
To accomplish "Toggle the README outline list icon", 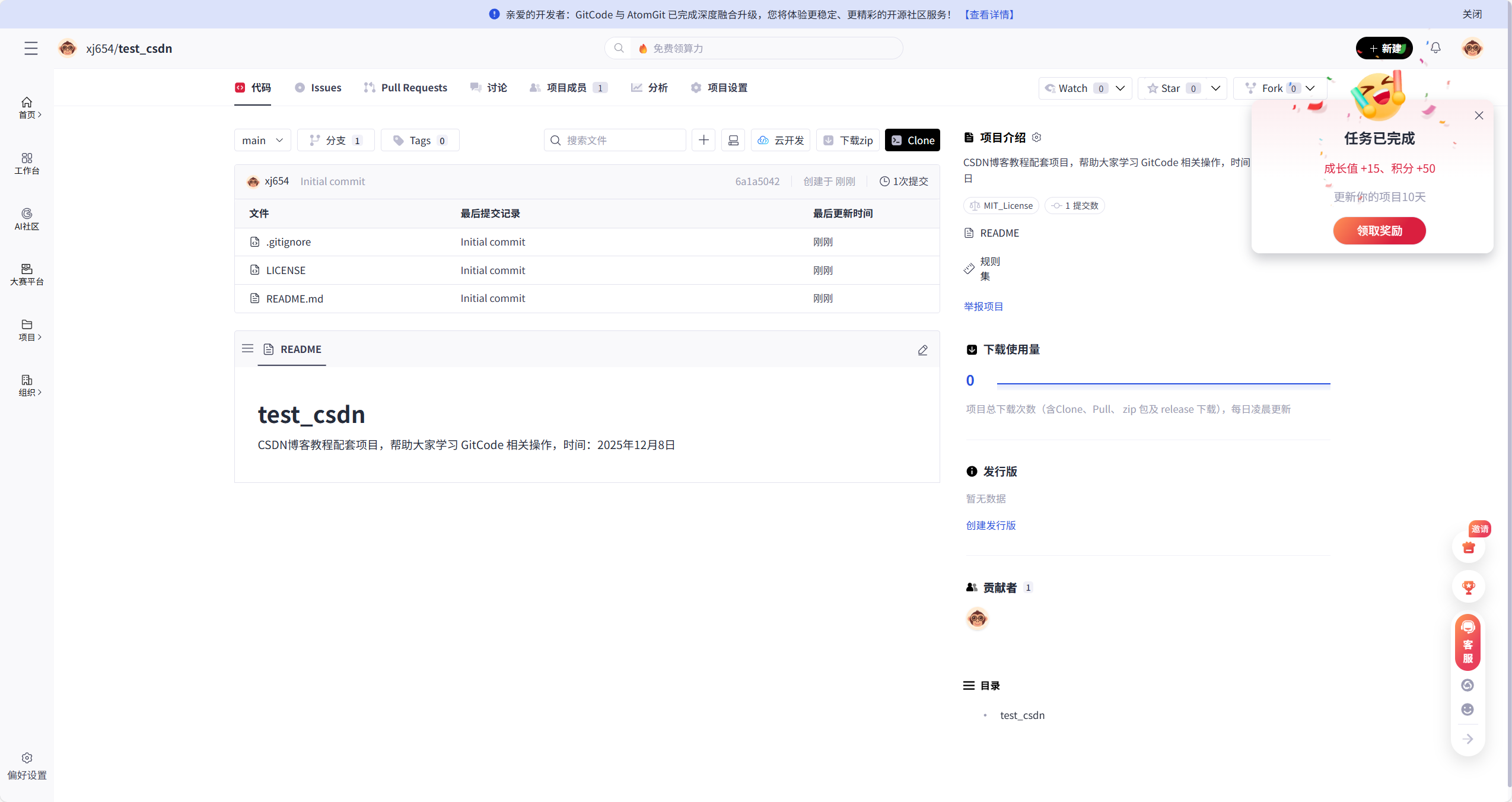I will point(247,349).
